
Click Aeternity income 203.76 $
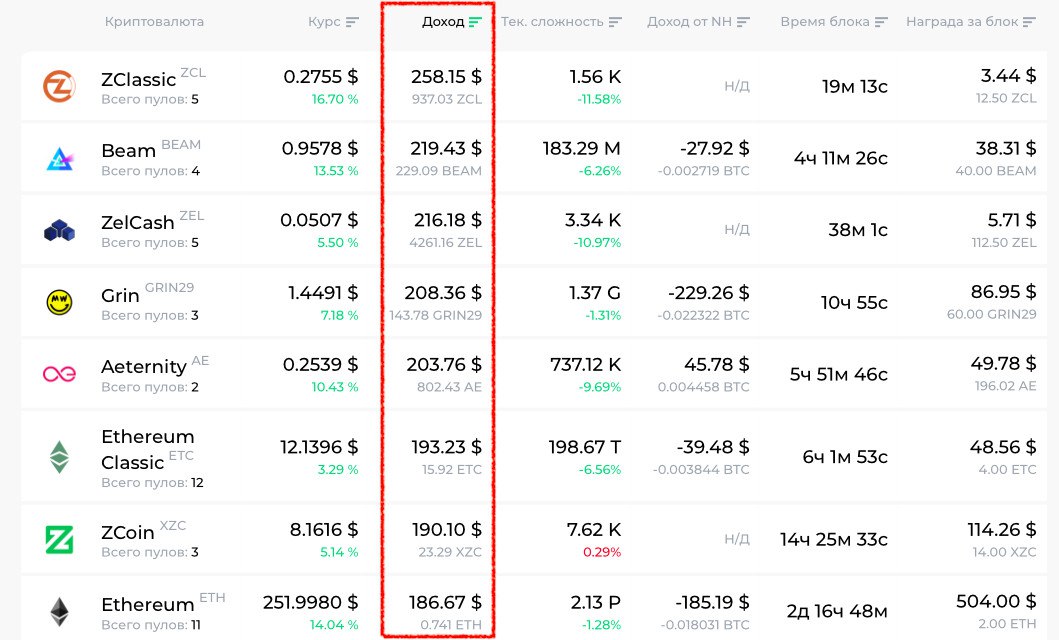point(444,365)
